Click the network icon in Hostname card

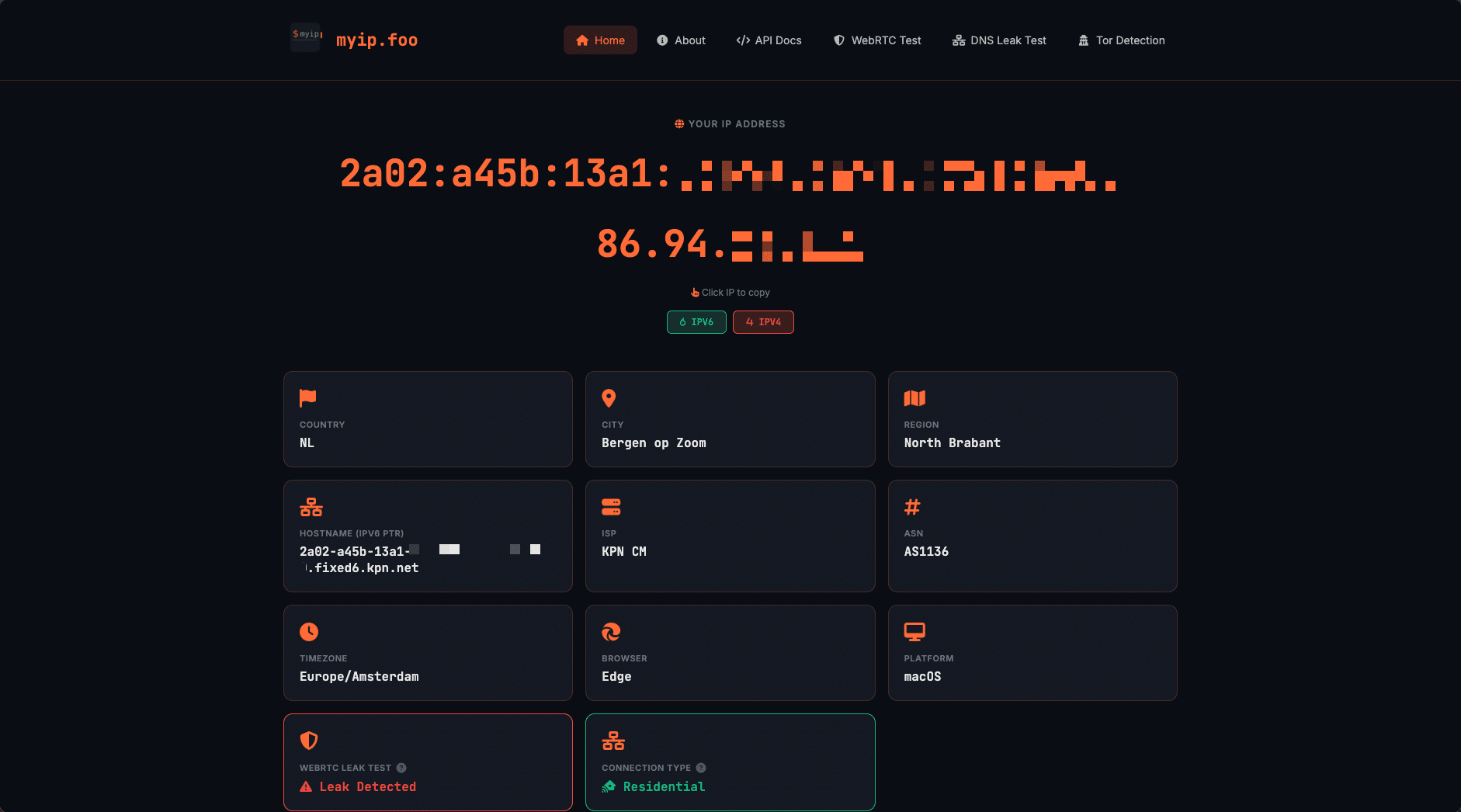tap(311, 508)
